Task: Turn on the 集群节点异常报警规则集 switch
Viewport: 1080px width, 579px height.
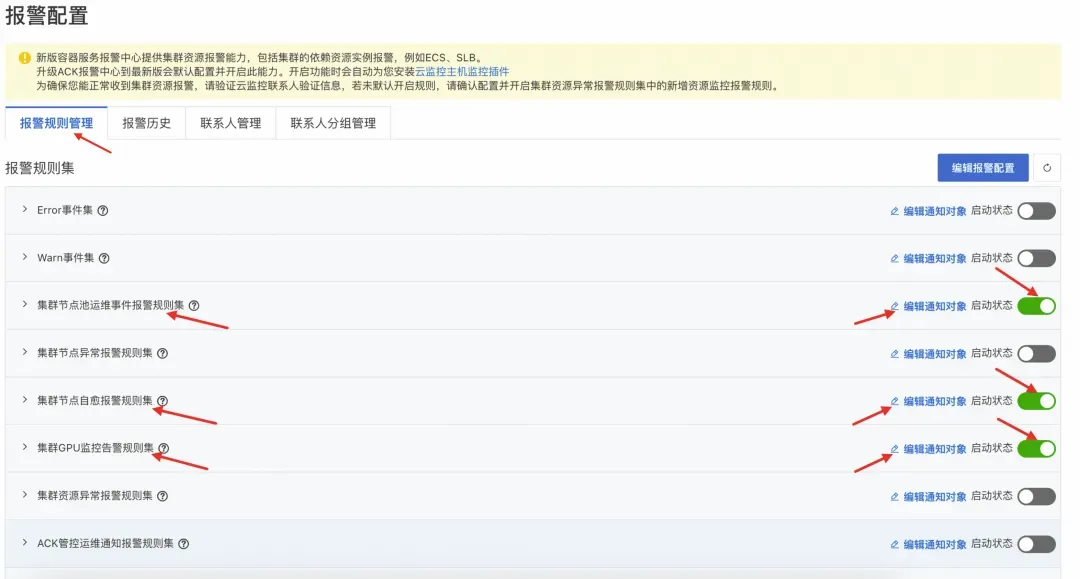Action: pyautogui.click(x=1037, y=353)
